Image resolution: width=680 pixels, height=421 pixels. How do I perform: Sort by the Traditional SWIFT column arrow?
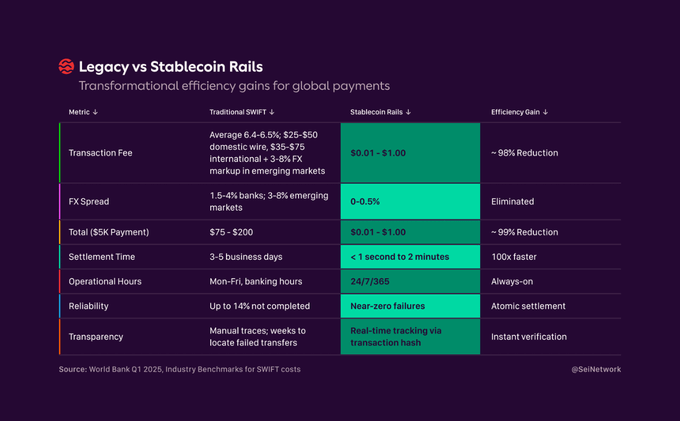[272, 112]
